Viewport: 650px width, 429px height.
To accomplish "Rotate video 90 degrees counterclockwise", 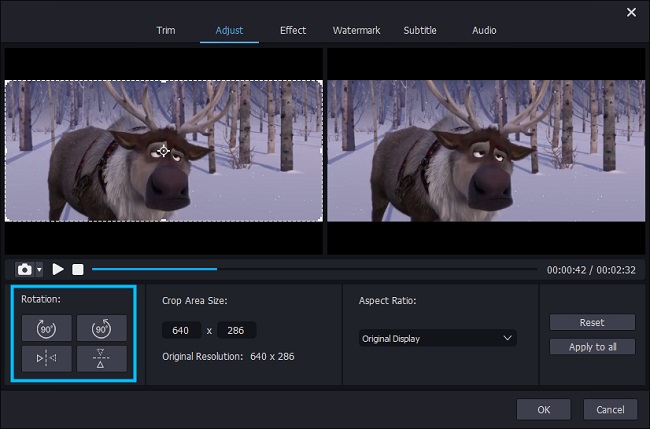I will [102, 328].
